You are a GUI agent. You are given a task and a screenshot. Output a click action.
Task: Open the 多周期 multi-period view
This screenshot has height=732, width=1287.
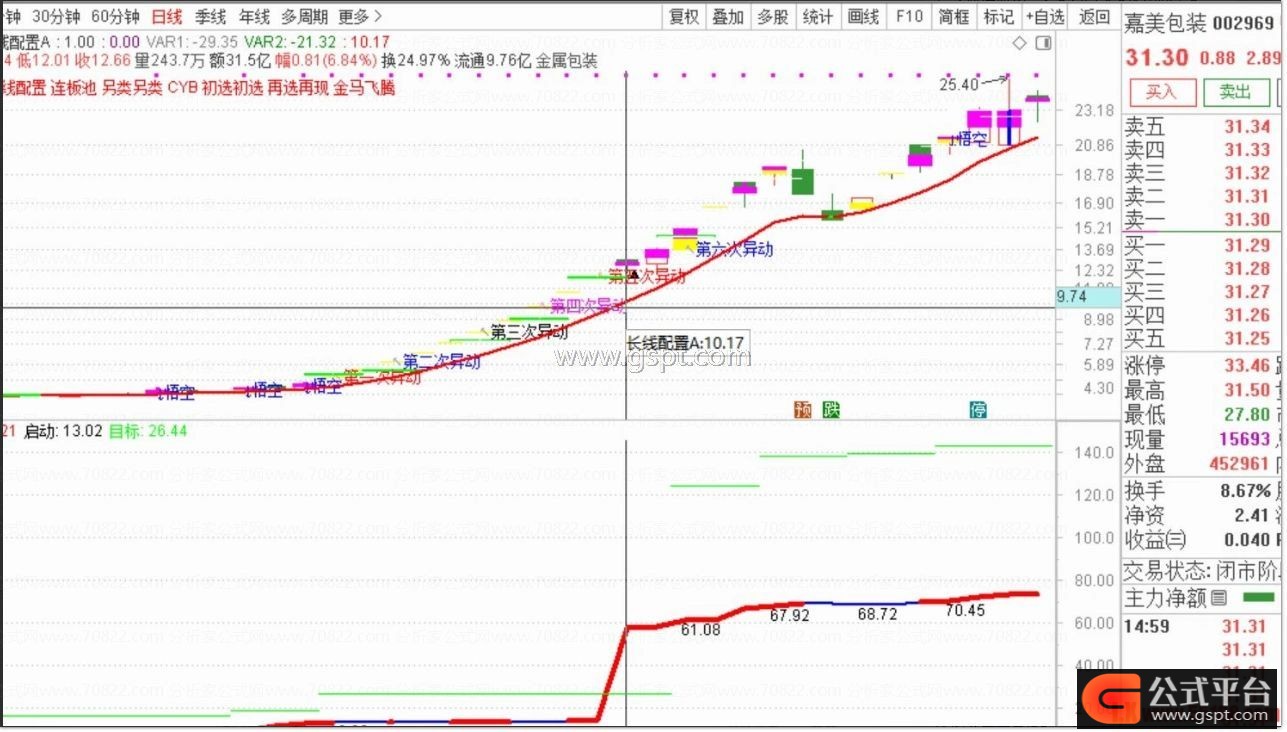(303, 16)
